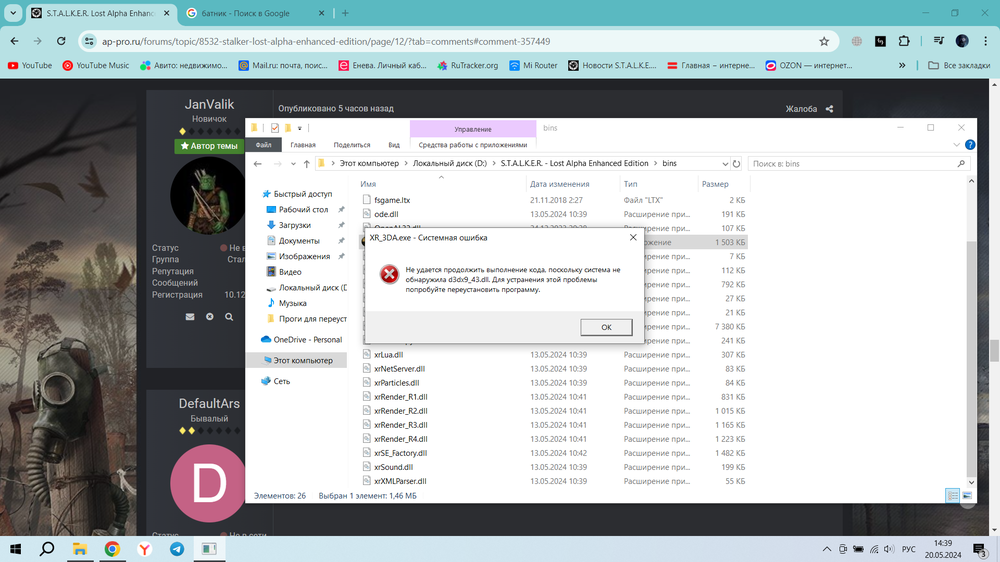Close the XR_3DA.exe error dialog with X
The height and width of the screenshot is (562, 1000).
[x=633, y=238]
